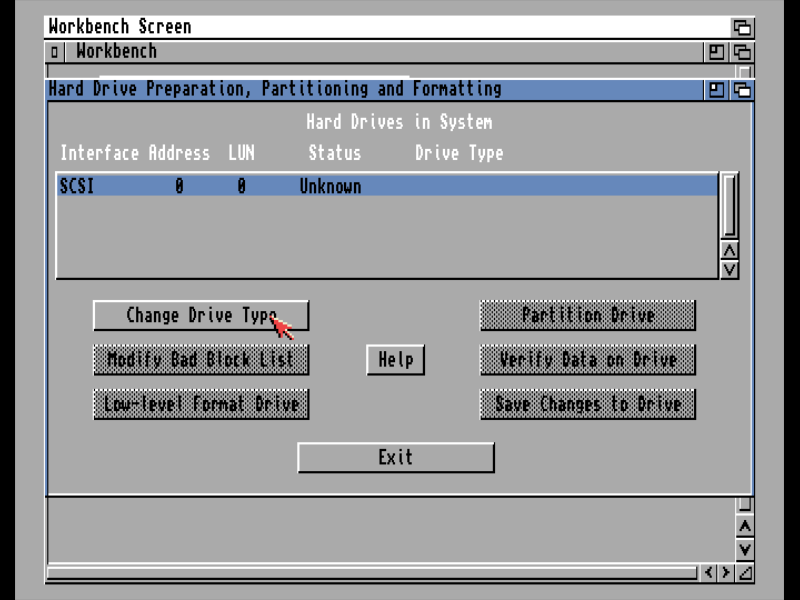The width and height of the screenshot is (800, 600).
Task: Click the Partition Drive button
Action: pos(587,315)
